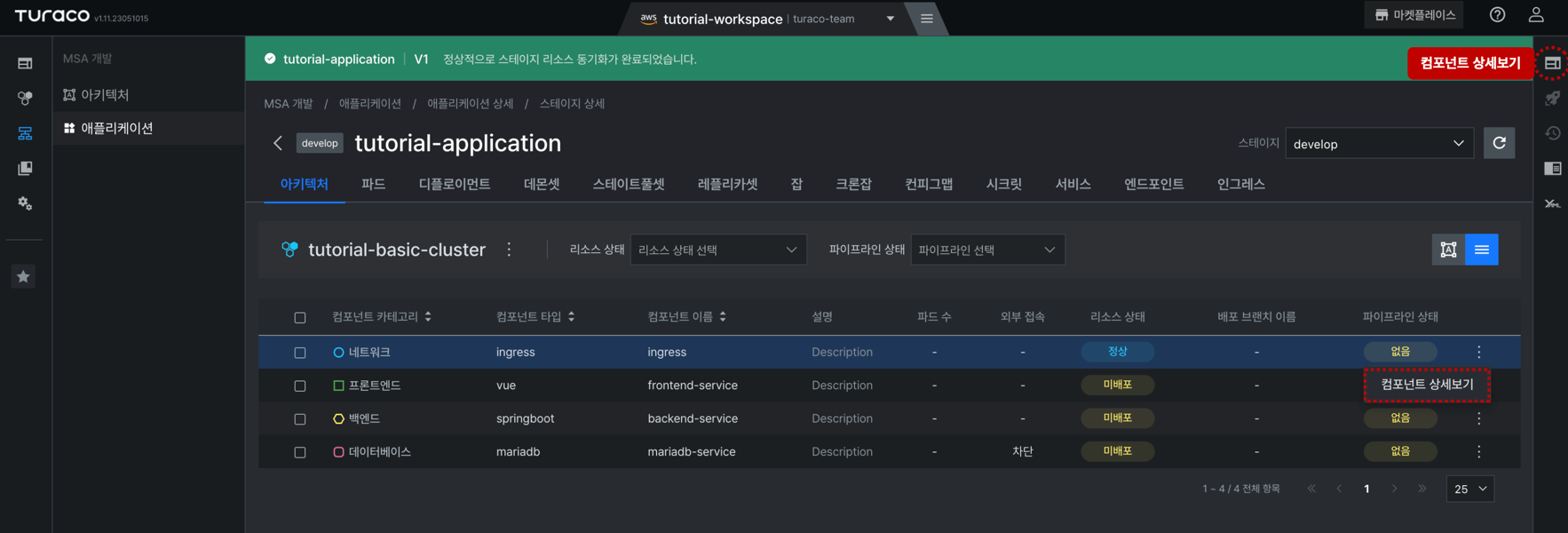Switch to the 레플리카셋 tab

tap(728, 184)
